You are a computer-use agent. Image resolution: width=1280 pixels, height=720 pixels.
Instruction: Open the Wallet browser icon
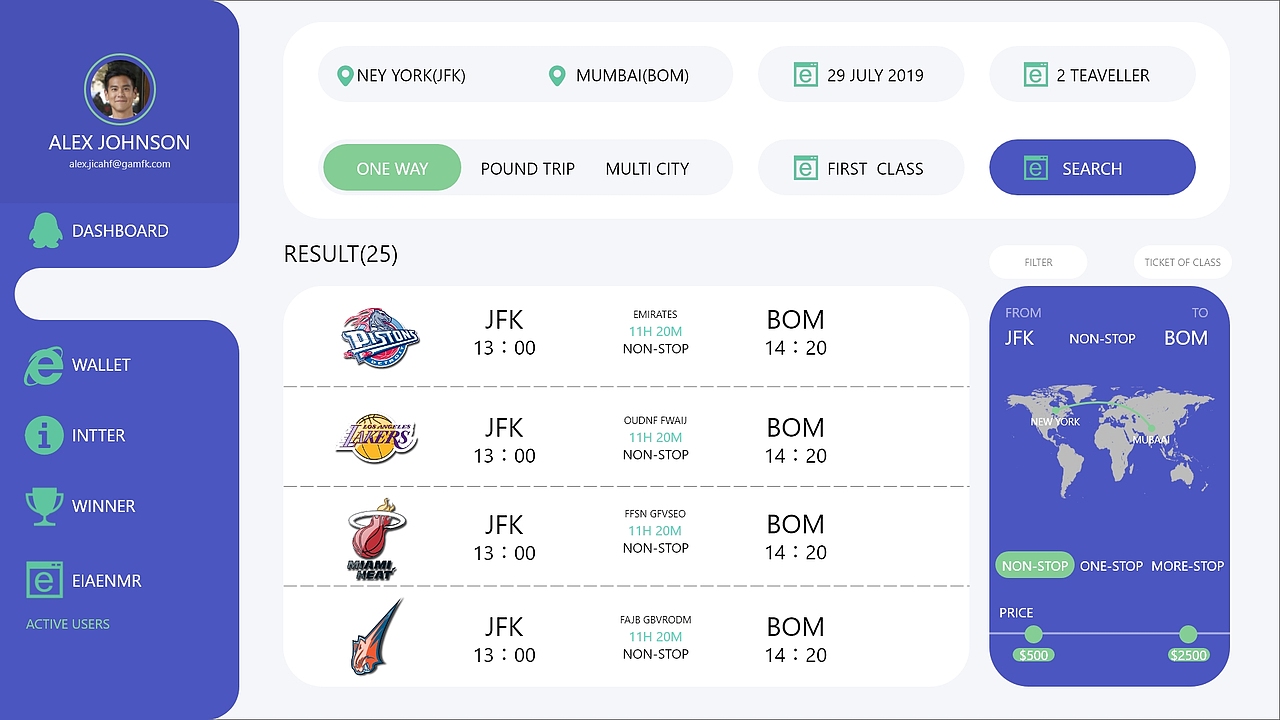click(x=44, y=365)
